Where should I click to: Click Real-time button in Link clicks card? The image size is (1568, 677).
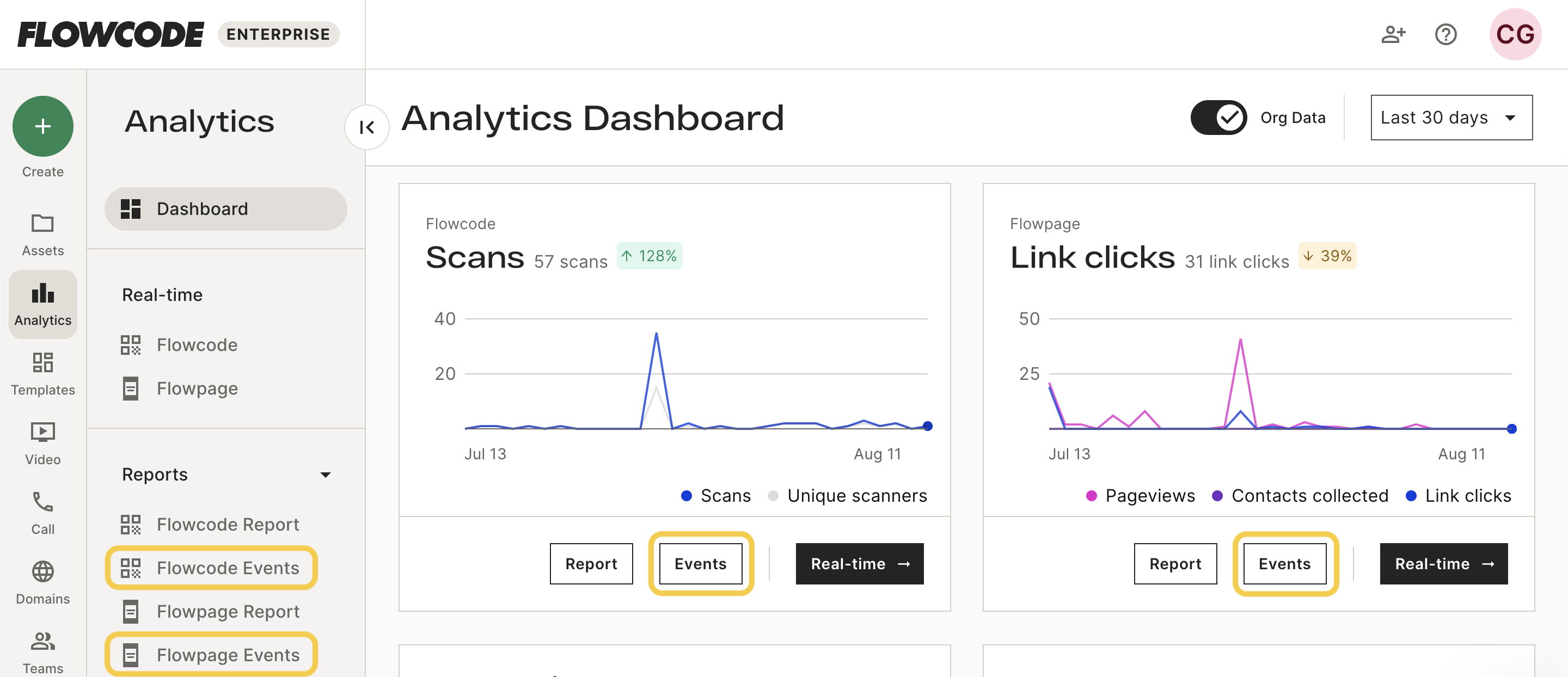[1444, 564]
